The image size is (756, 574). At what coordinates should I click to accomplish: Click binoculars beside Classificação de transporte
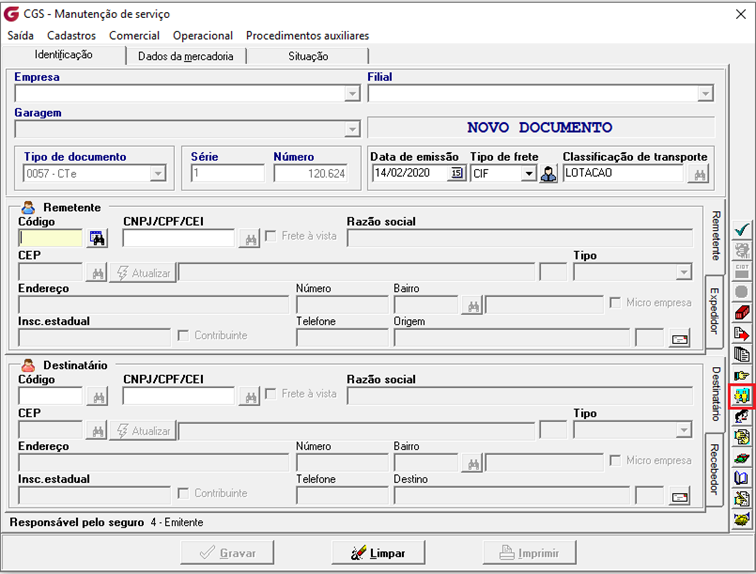pyautogui.click(x=699, y=174)
